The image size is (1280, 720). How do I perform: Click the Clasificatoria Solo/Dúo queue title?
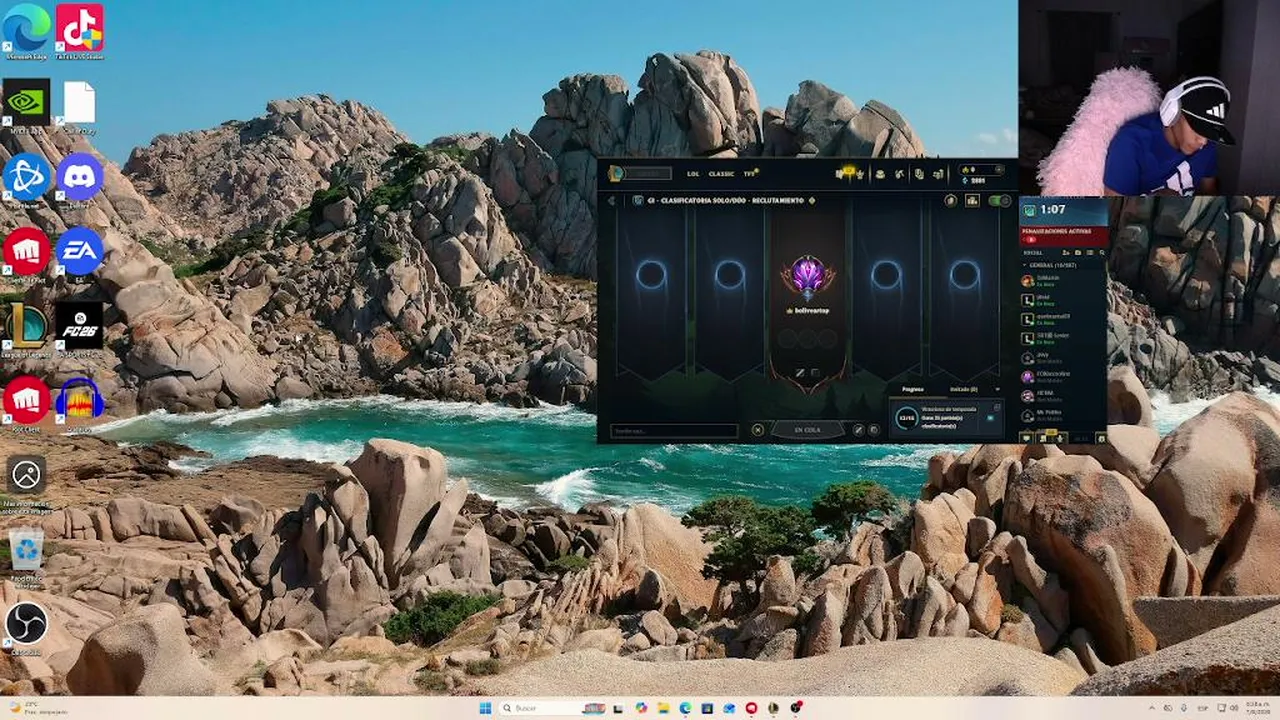[x=725, y=200]
